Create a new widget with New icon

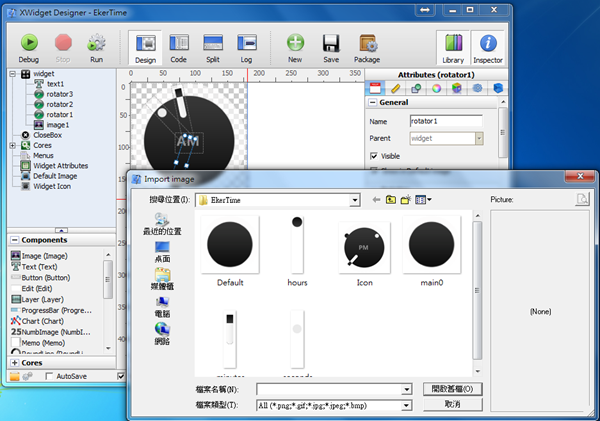click(295, 43)
